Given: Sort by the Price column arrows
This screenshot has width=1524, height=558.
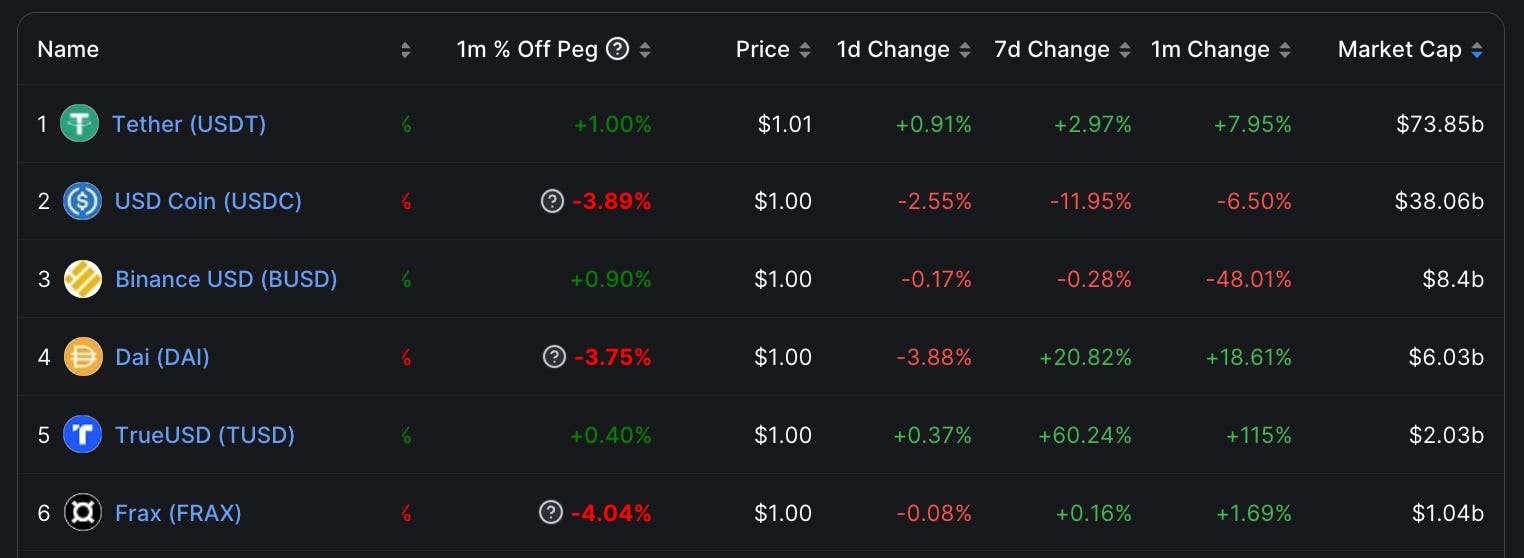Looking at the screenshot, I should tap(805, 50).
